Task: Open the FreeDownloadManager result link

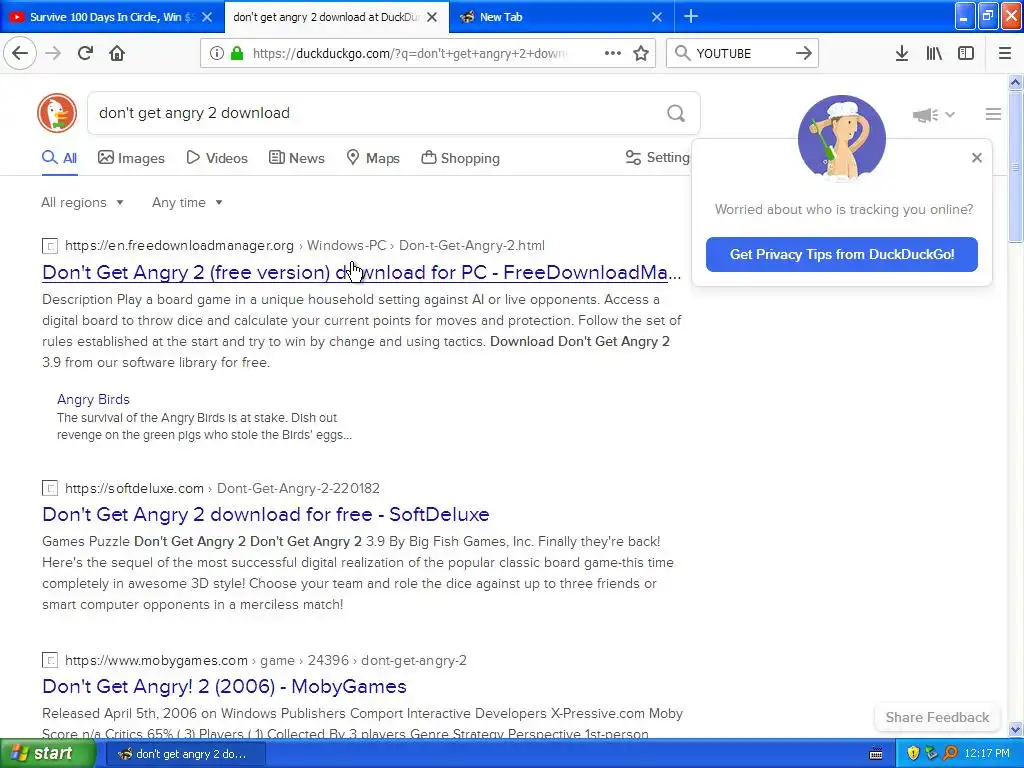Action: pos(361,272)
